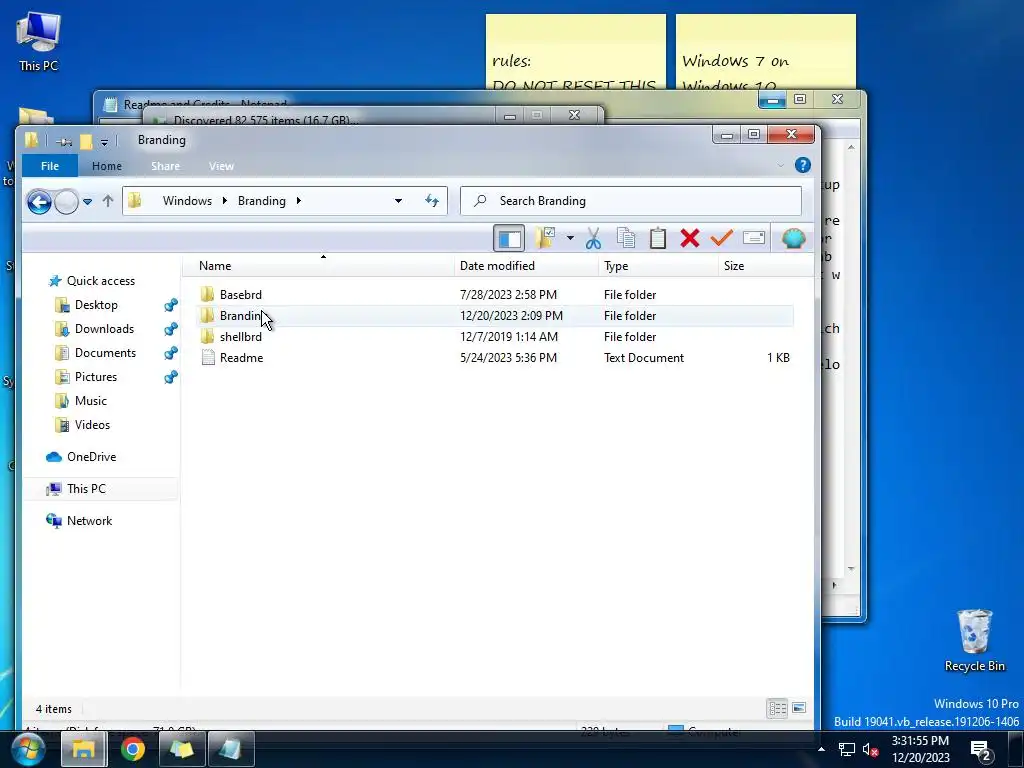Screen dimensions: 1024x768
Task: Open the Home ribbon tab
Action: coord(106,166)
